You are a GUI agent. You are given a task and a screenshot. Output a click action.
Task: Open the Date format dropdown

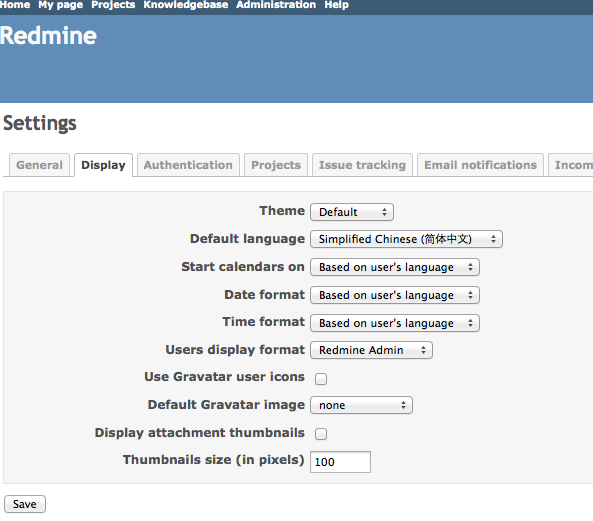[395, 295]
